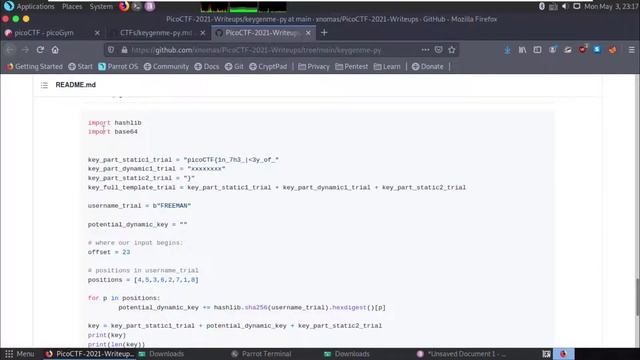640x360 pixels.
Task: Click the Bluetooth icon in the system tray
Action: point(542,7)
